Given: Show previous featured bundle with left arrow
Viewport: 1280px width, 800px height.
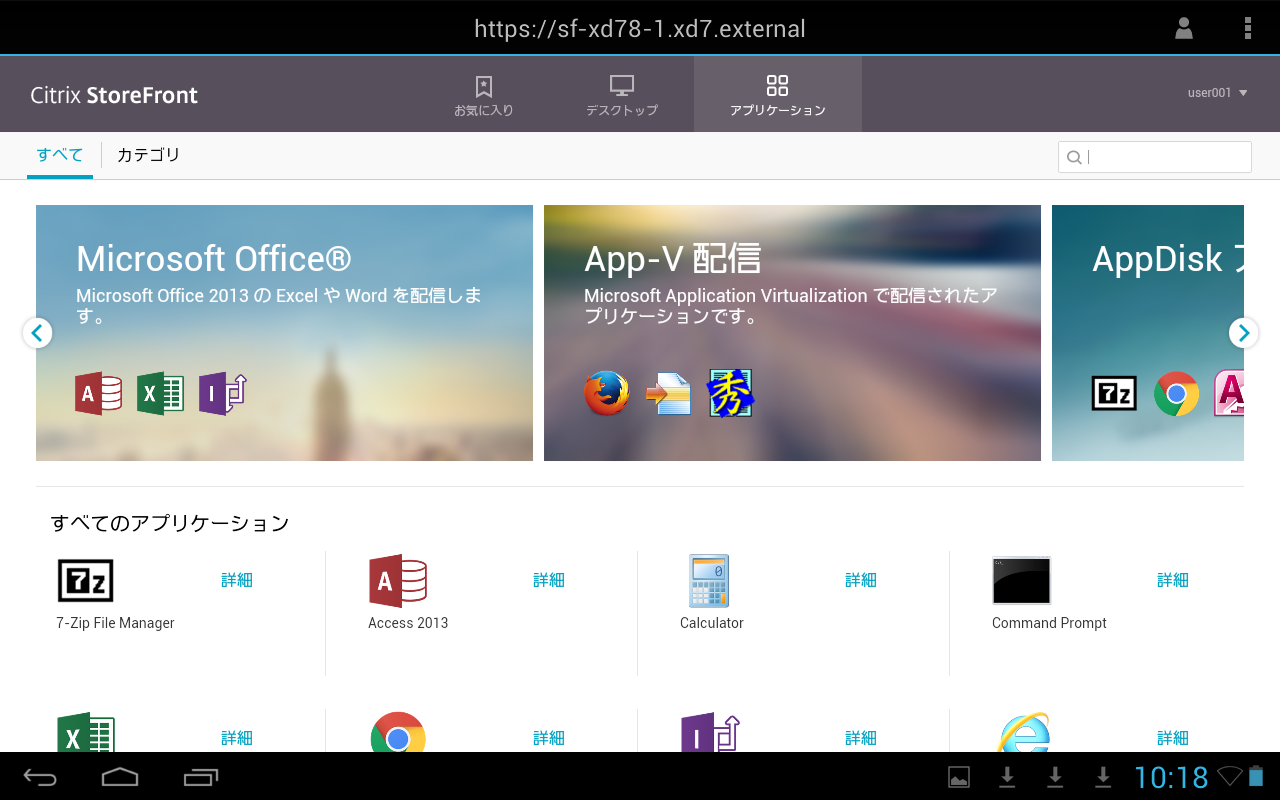Looking at the screenshot, I should click(x=37, y=333).
